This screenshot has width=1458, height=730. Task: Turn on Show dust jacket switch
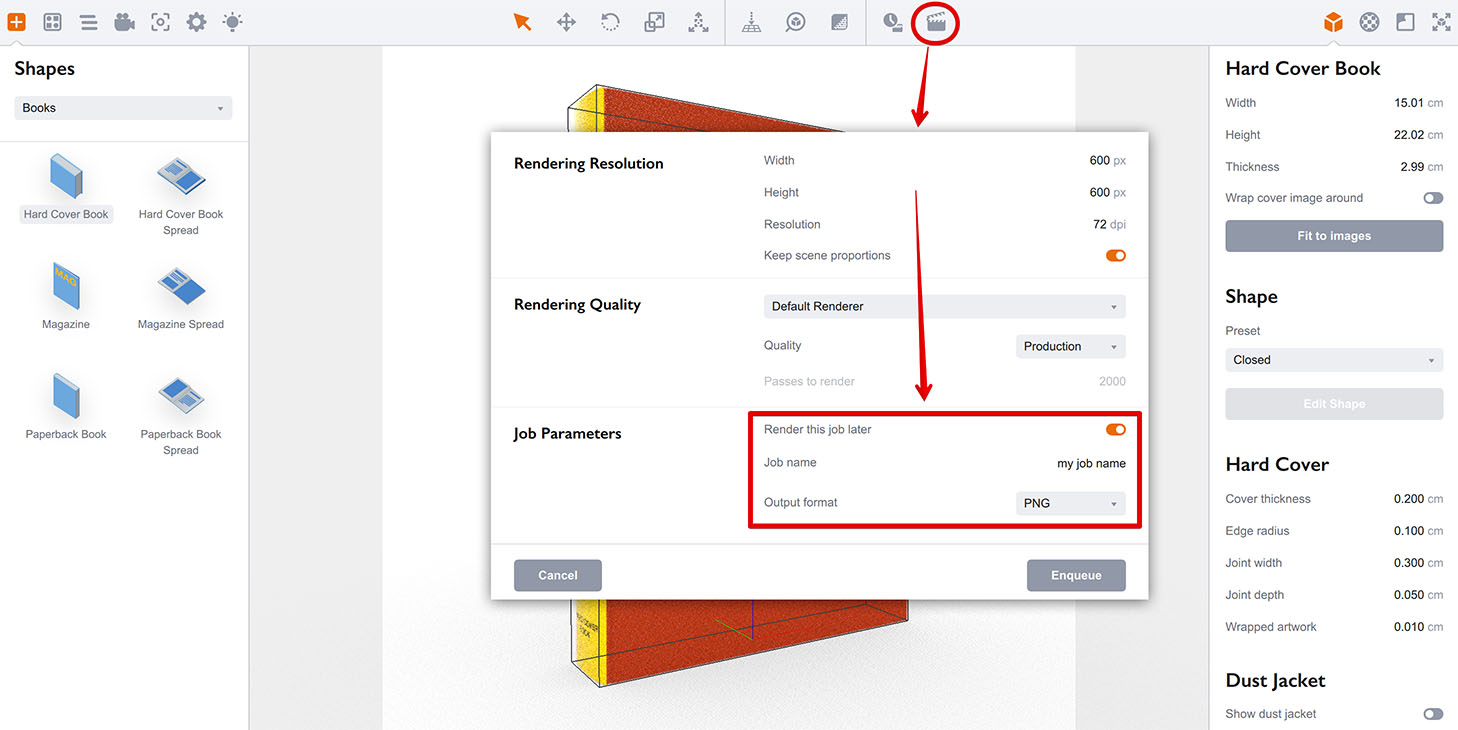[x=1433, y=714]
